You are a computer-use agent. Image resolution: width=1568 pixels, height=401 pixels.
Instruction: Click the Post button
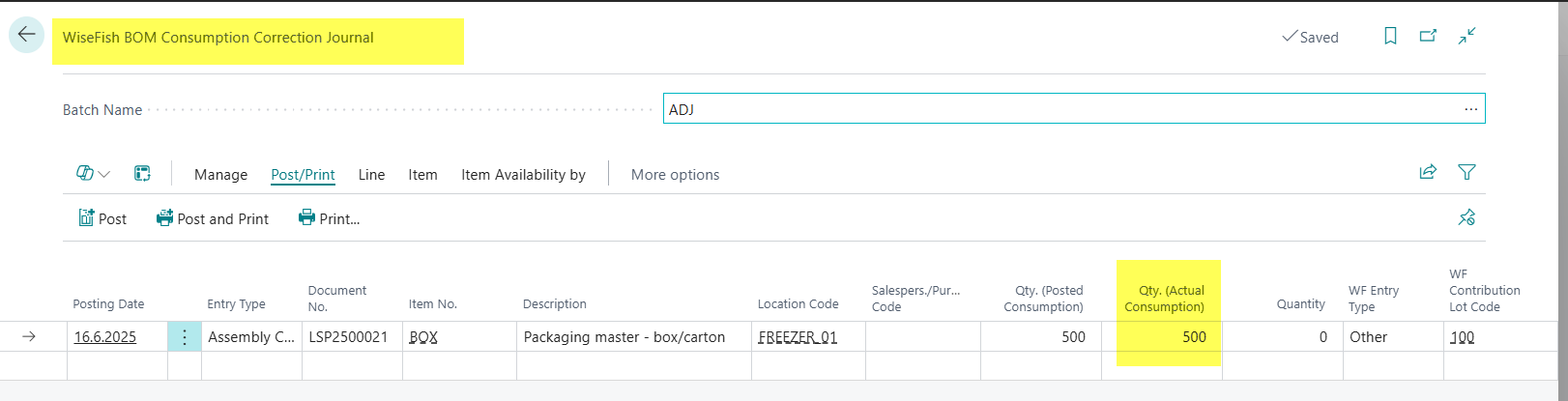102,218
